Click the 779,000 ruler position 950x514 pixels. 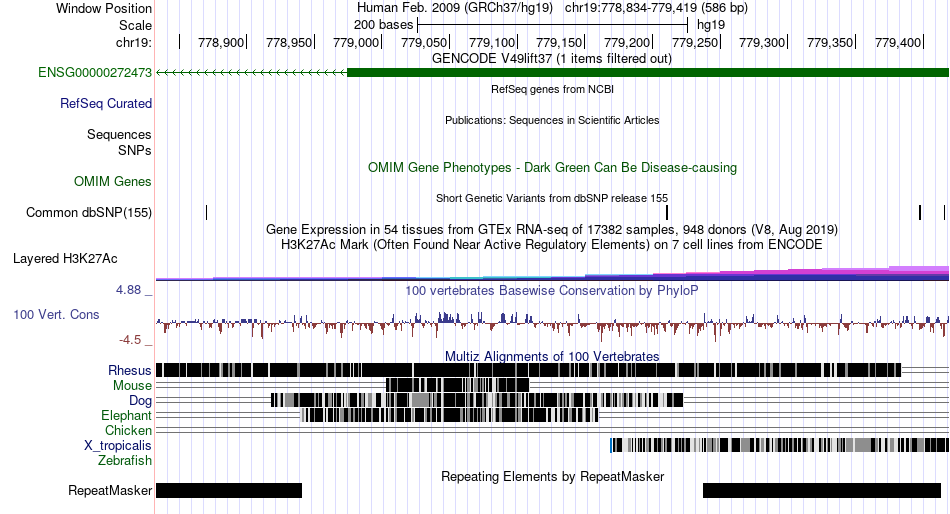coord(356,42)
